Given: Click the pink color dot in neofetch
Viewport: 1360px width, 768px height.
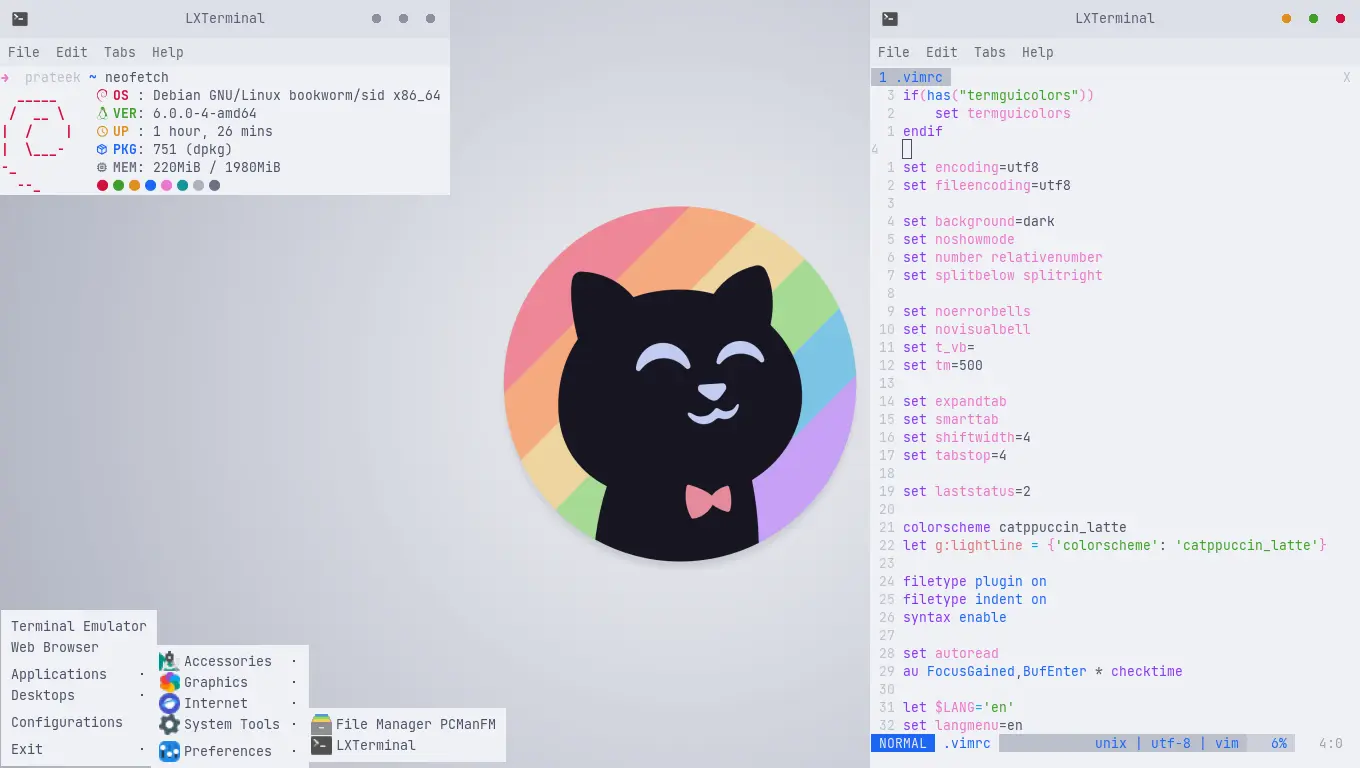Looking at the screenshot, I should click(x=167, y=185).
